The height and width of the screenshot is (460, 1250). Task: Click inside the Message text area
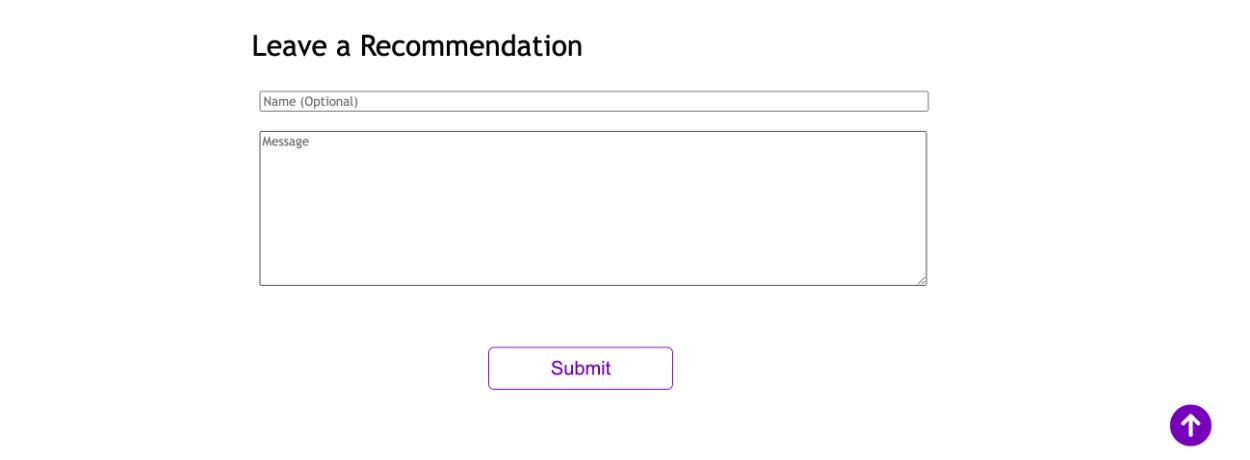click(593, 208)
